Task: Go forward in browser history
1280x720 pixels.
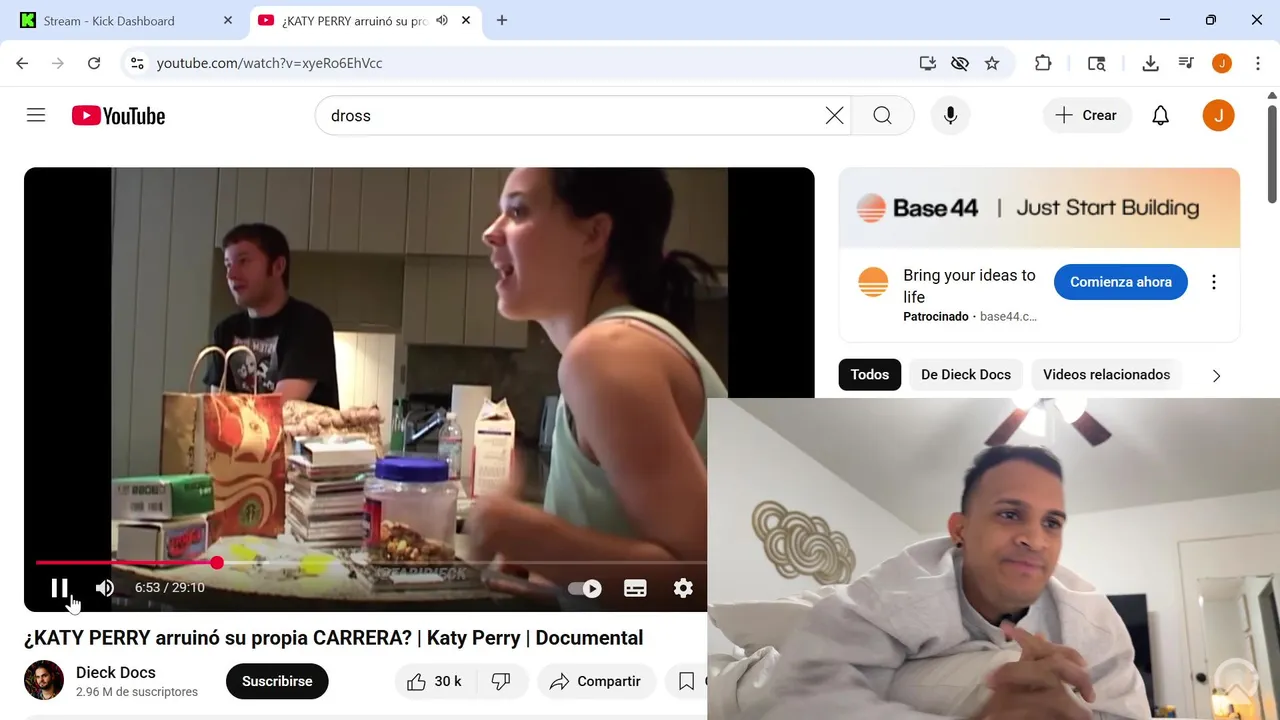Action: (58, 63)
